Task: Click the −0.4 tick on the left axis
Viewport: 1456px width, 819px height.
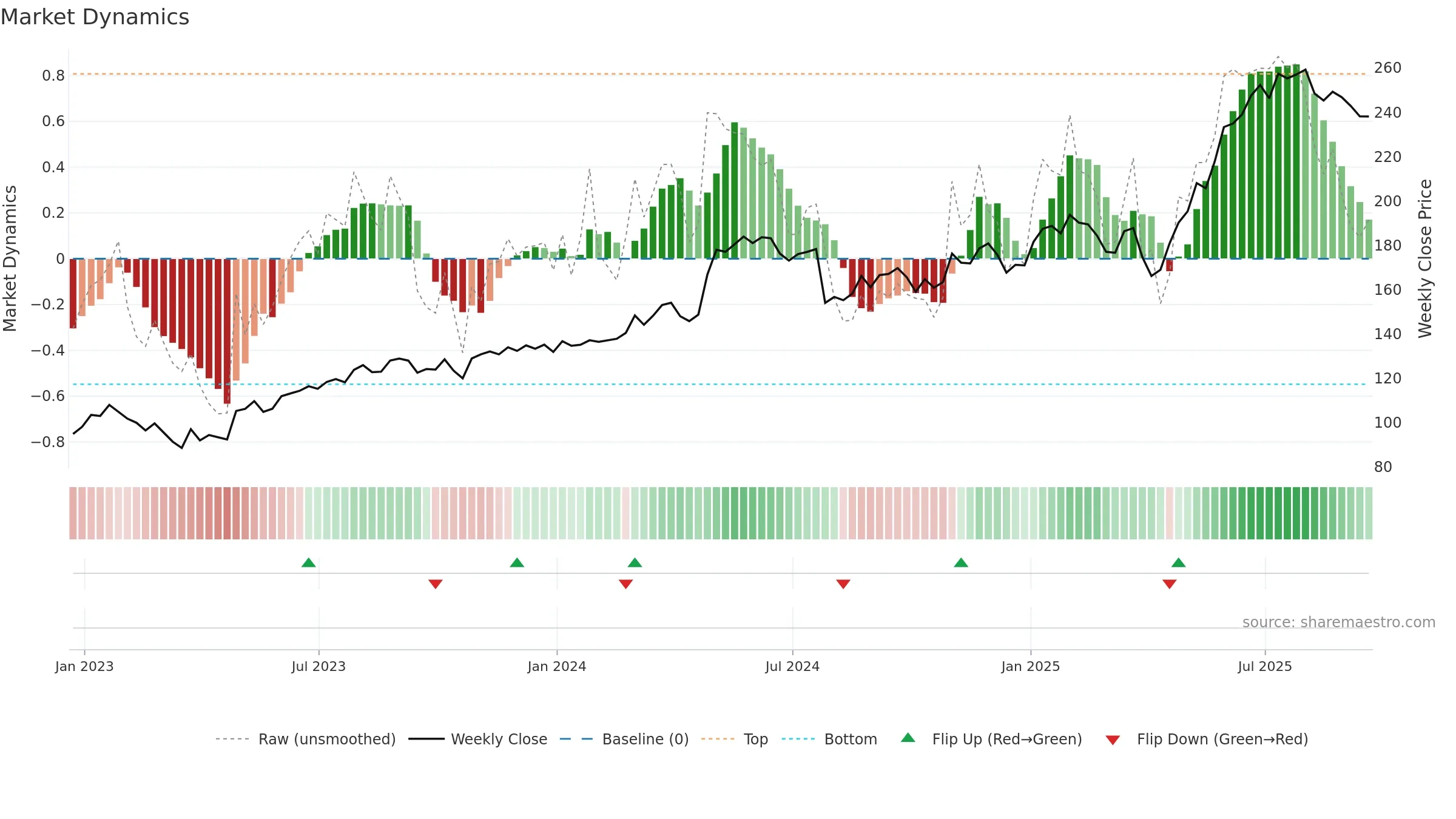Action: tap(48, 351)
